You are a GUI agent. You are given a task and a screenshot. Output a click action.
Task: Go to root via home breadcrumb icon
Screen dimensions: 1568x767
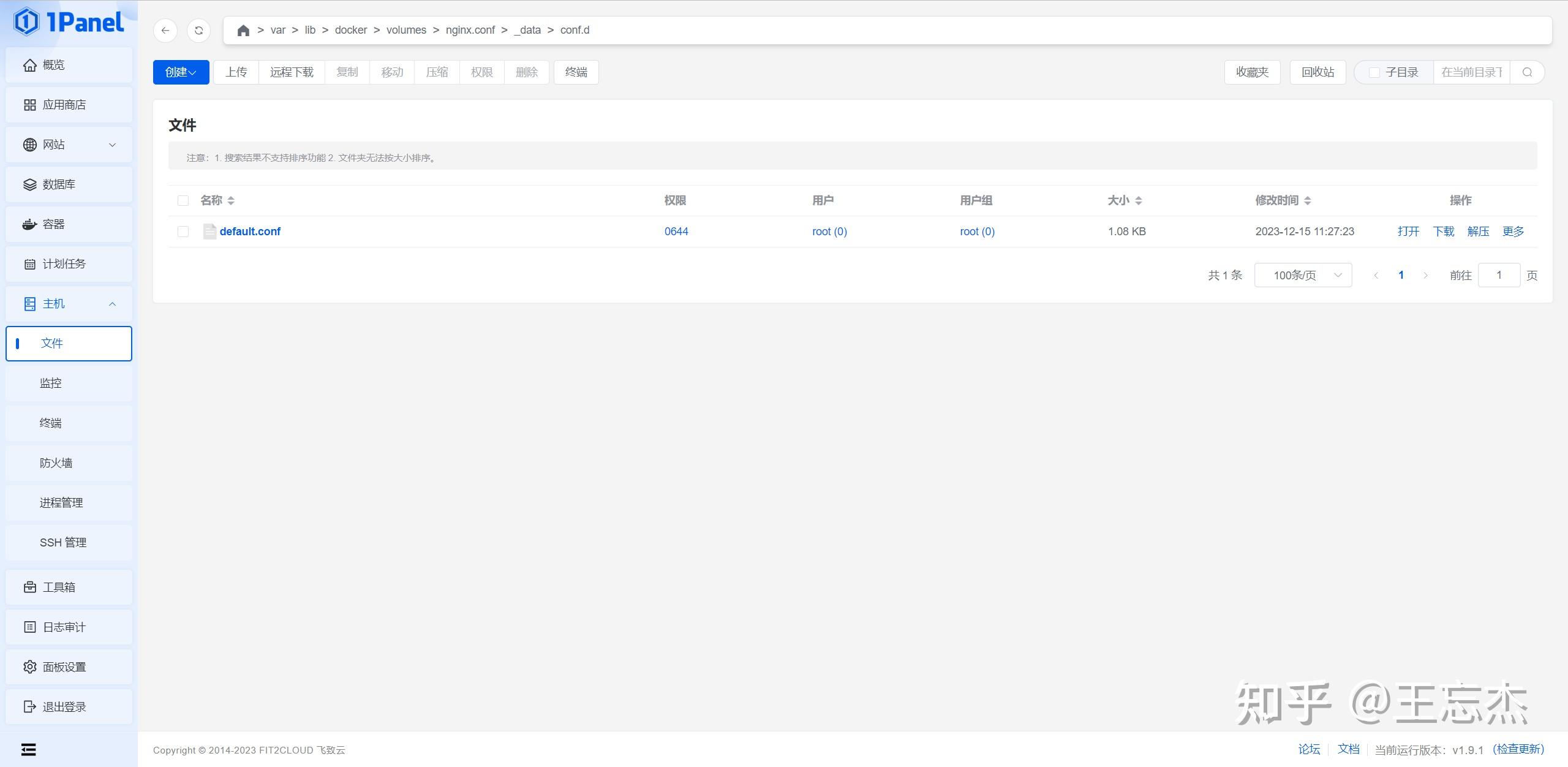tap(243, 31)
